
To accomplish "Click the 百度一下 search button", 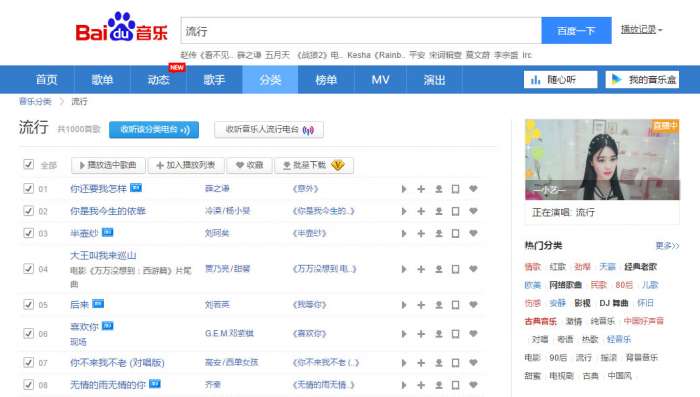I will click(x=576, y=30).
